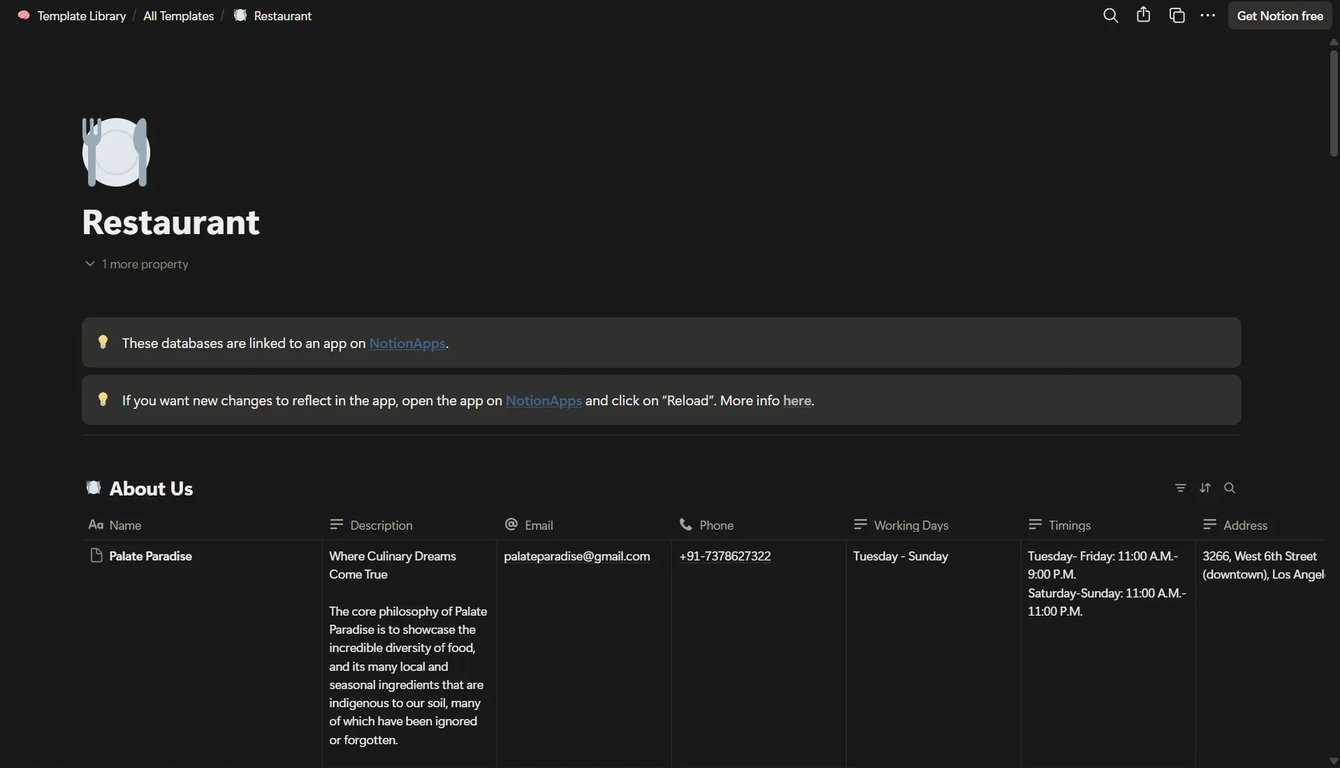Click the palateparadise@gmail.com email cell

[577, 556]
